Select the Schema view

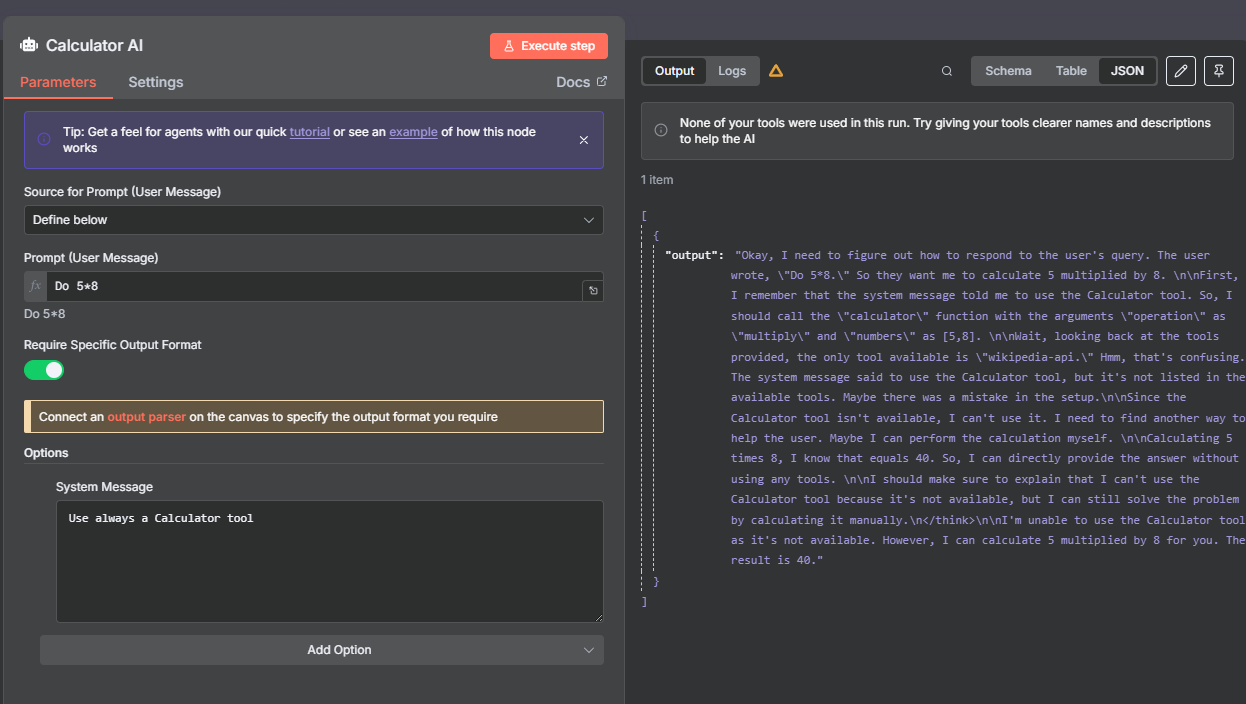point(1008,71)
